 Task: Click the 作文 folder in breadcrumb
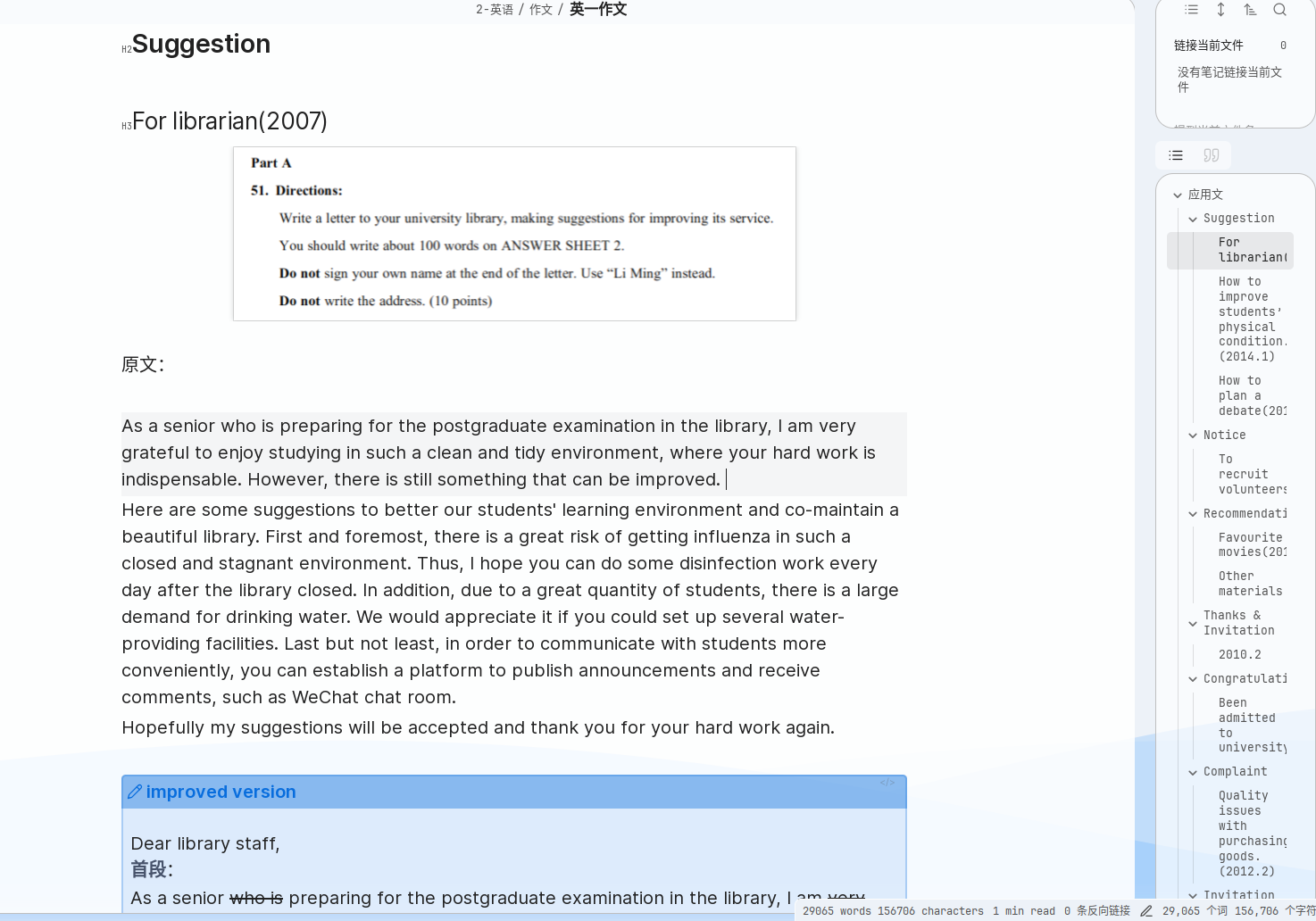pyautogui.click(x=540, y=10)
